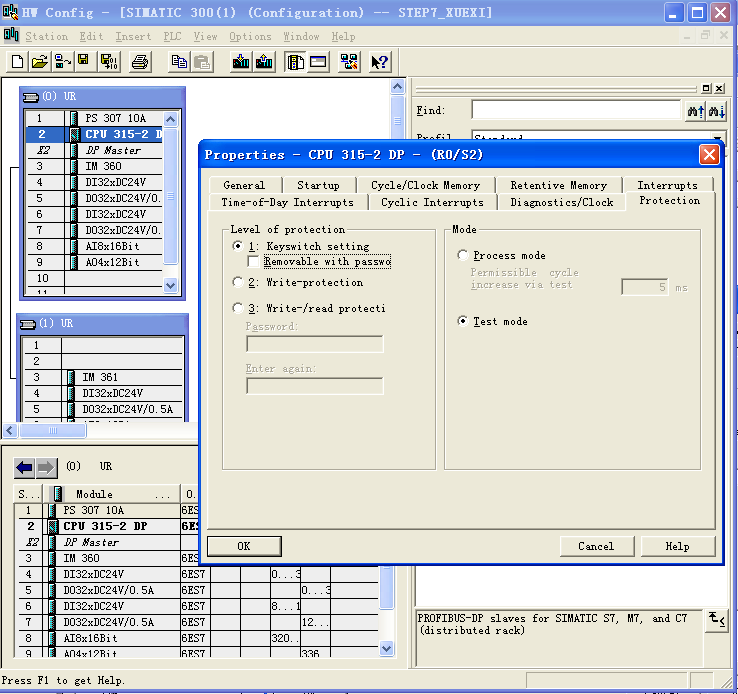Select the Write-protection radio option
Screen dimensions: 738x694
pyautogui.click(x=238, y=282)
